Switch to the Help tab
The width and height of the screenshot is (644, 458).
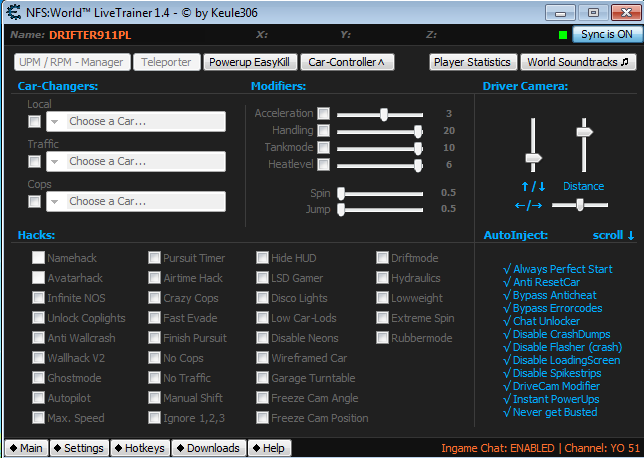269,448
